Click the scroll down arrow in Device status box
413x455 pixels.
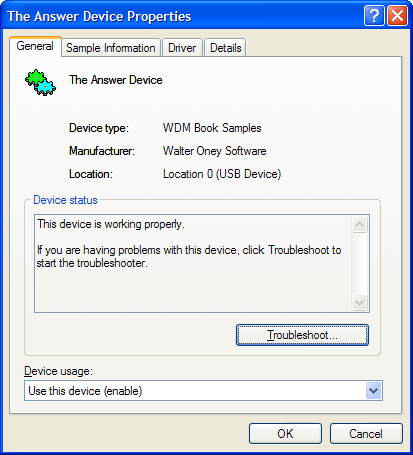359,303
